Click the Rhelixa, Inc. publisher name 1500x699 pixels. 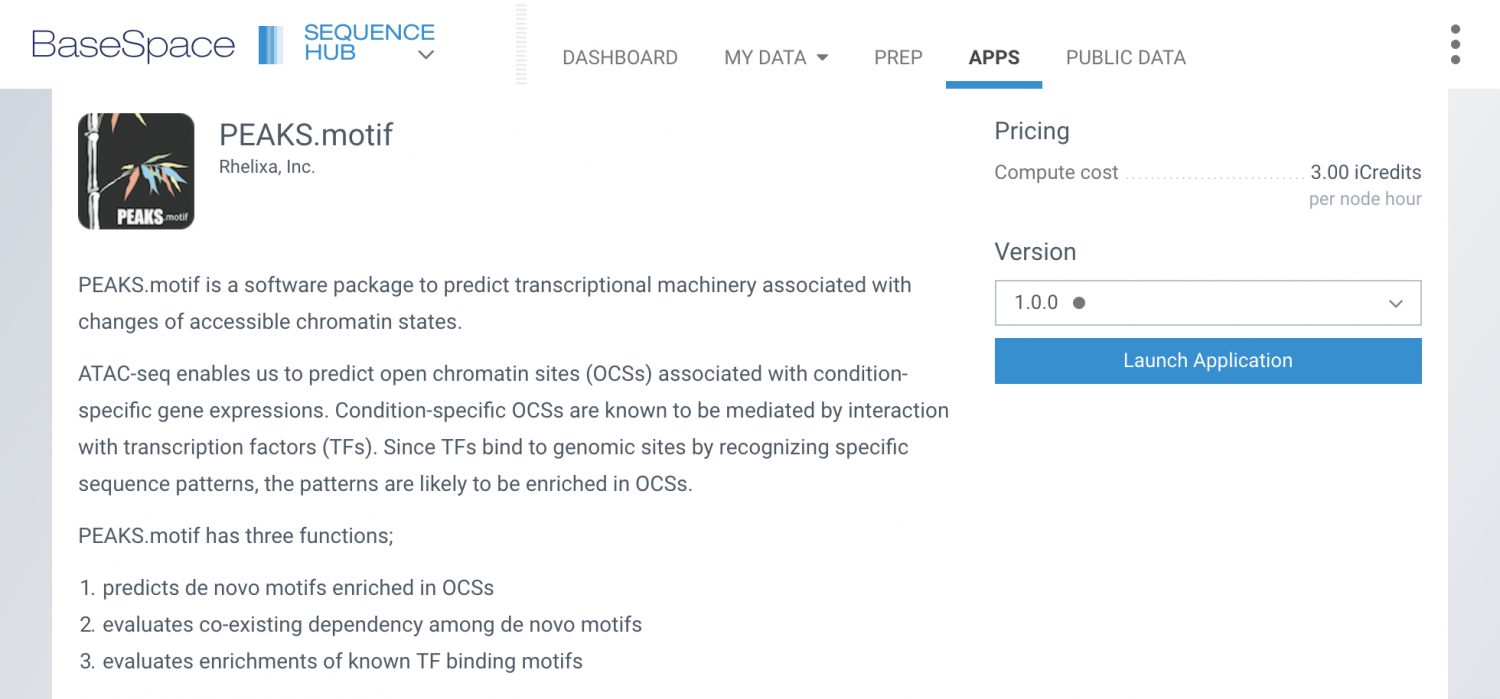(267, 167)
